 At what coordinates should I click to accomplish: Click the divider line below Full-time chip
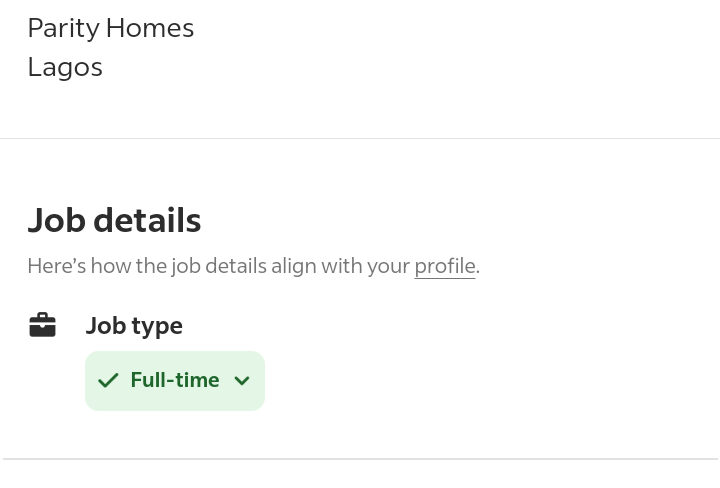point(360,459)
